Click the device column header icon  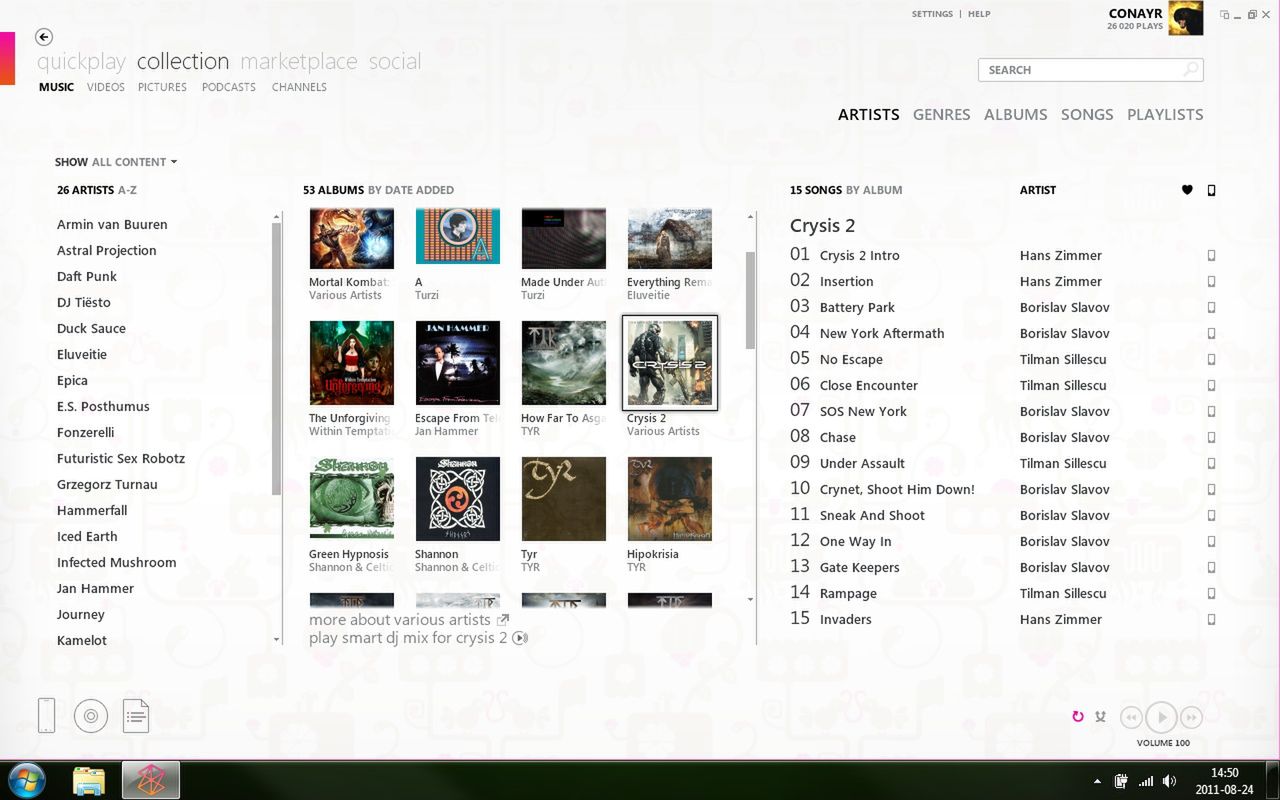coord(1211,190)
